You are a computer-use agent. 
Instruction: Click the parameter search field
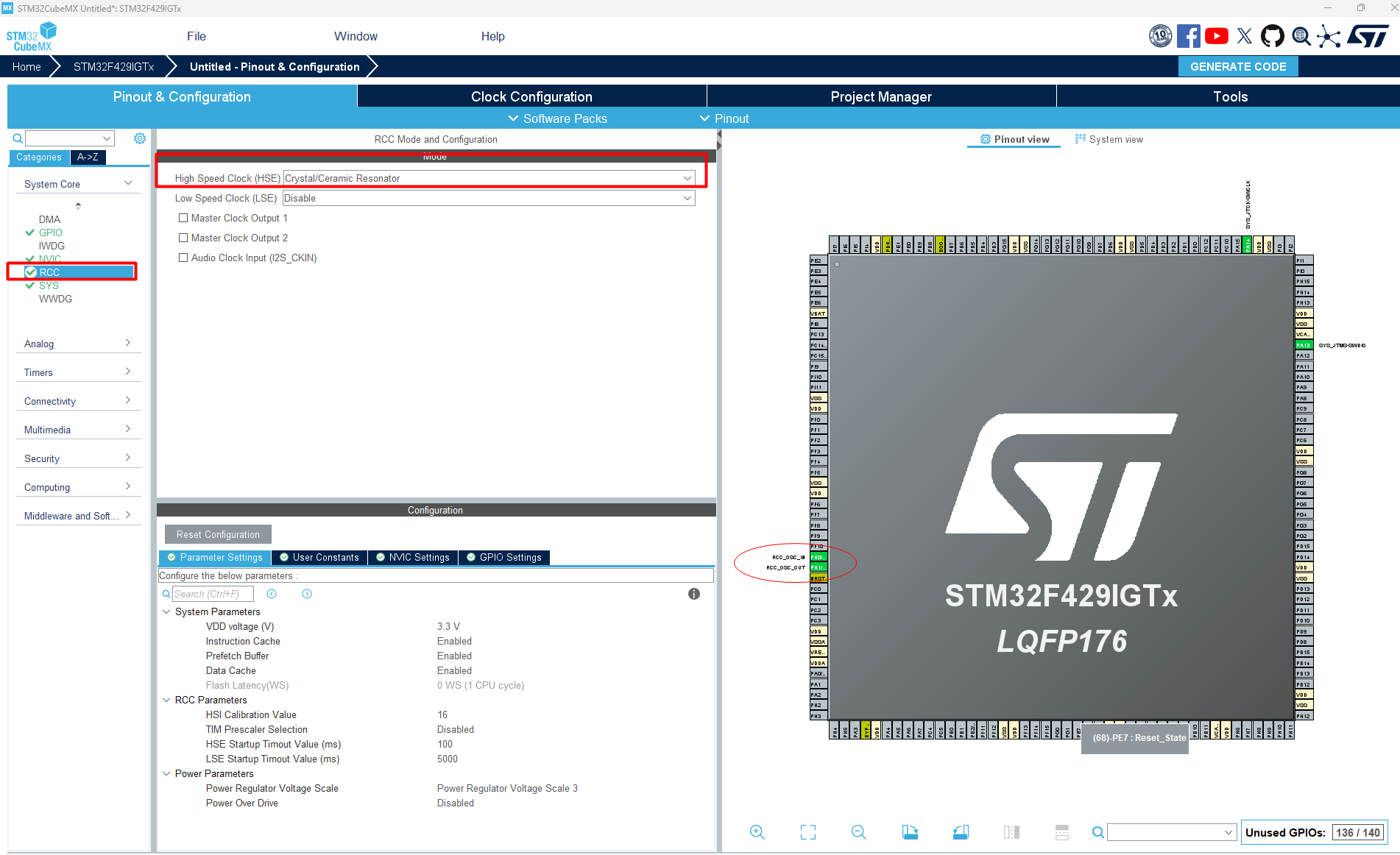click(x=213, y=594)
